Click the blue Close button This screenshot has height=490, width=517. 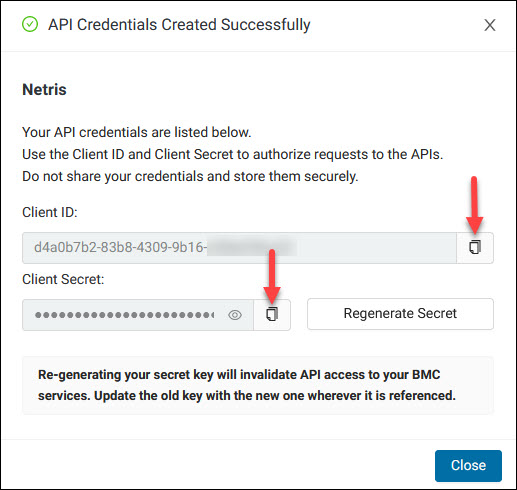pyautogui.click(x=468, y=465)
